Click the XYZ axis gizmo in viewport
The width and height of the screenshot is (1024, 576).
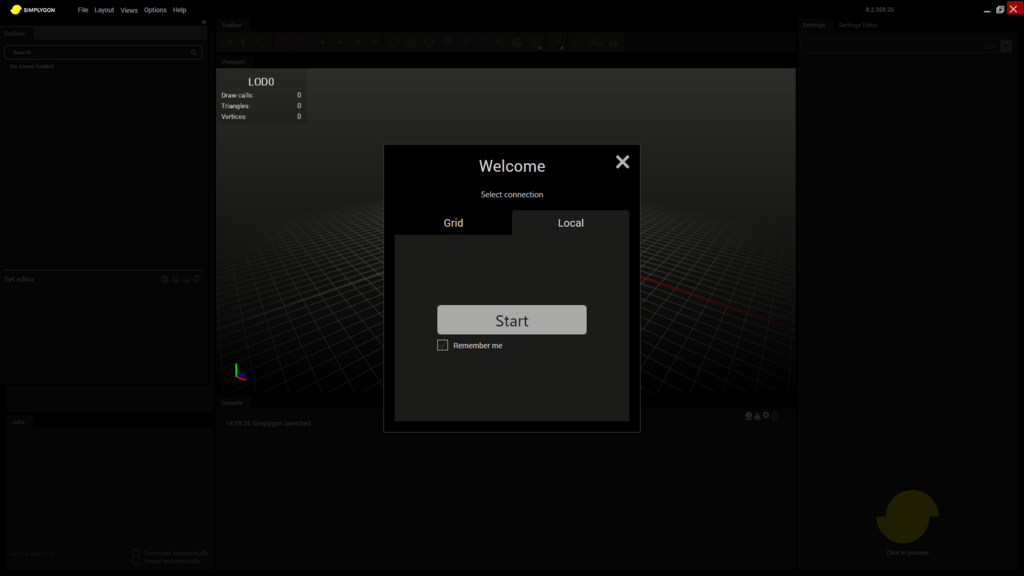pos(240,372)
